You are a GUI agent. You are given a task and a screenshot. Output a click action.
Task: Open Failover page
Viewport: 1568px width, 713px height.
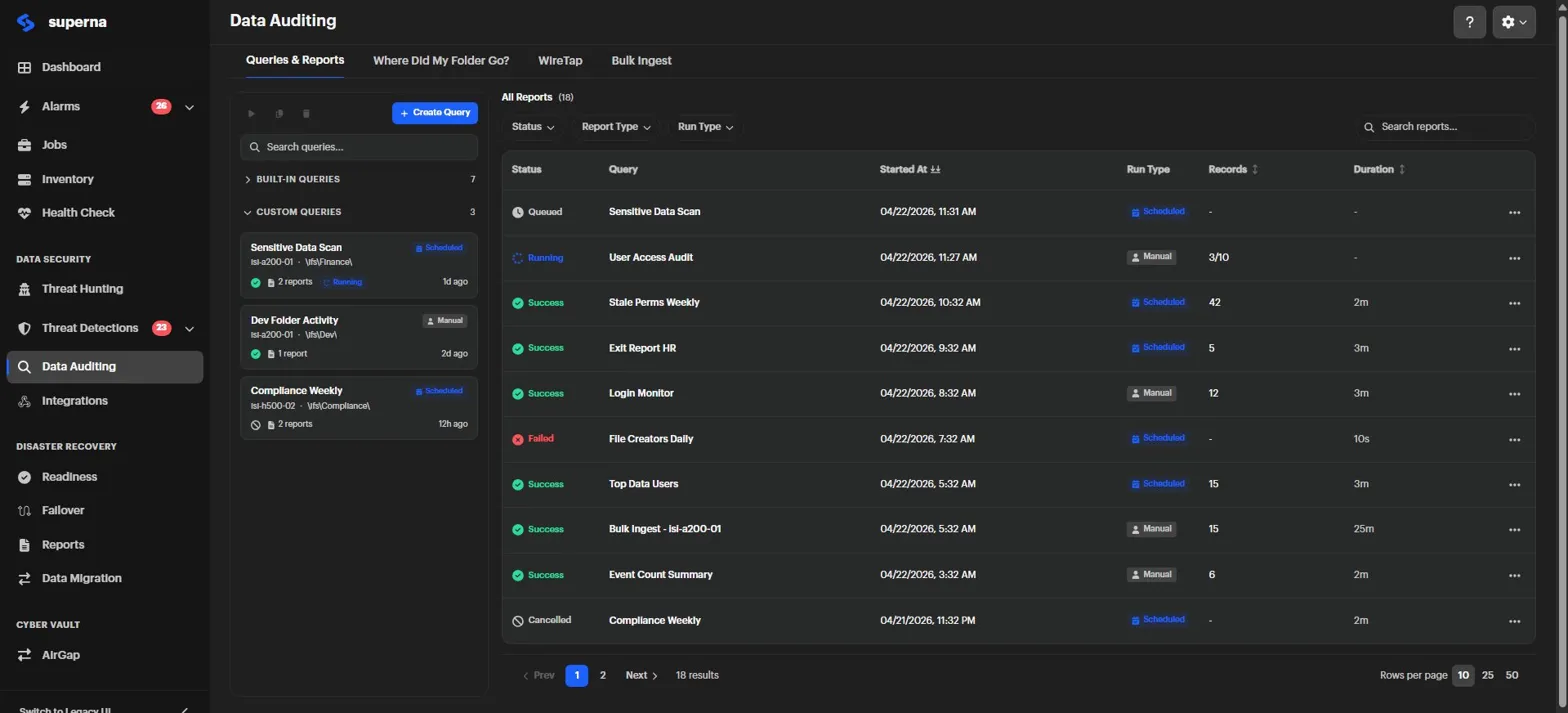coord(105,510)
